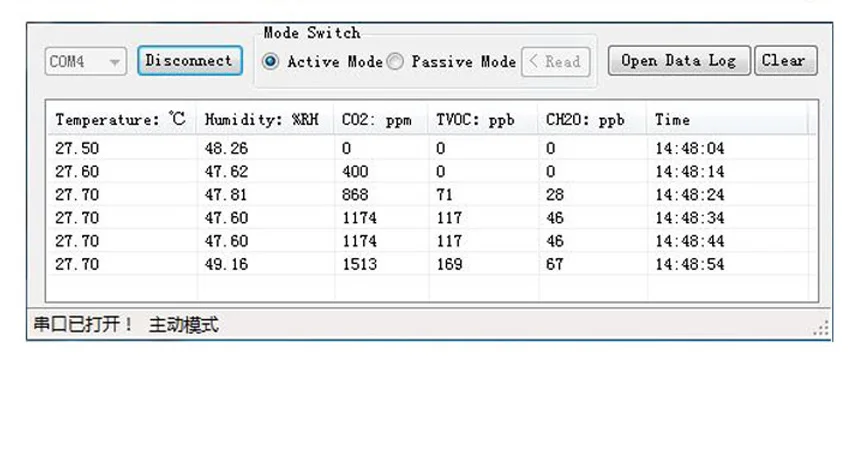
Task: Click the Time column header
Action: [x=727, y=120]
